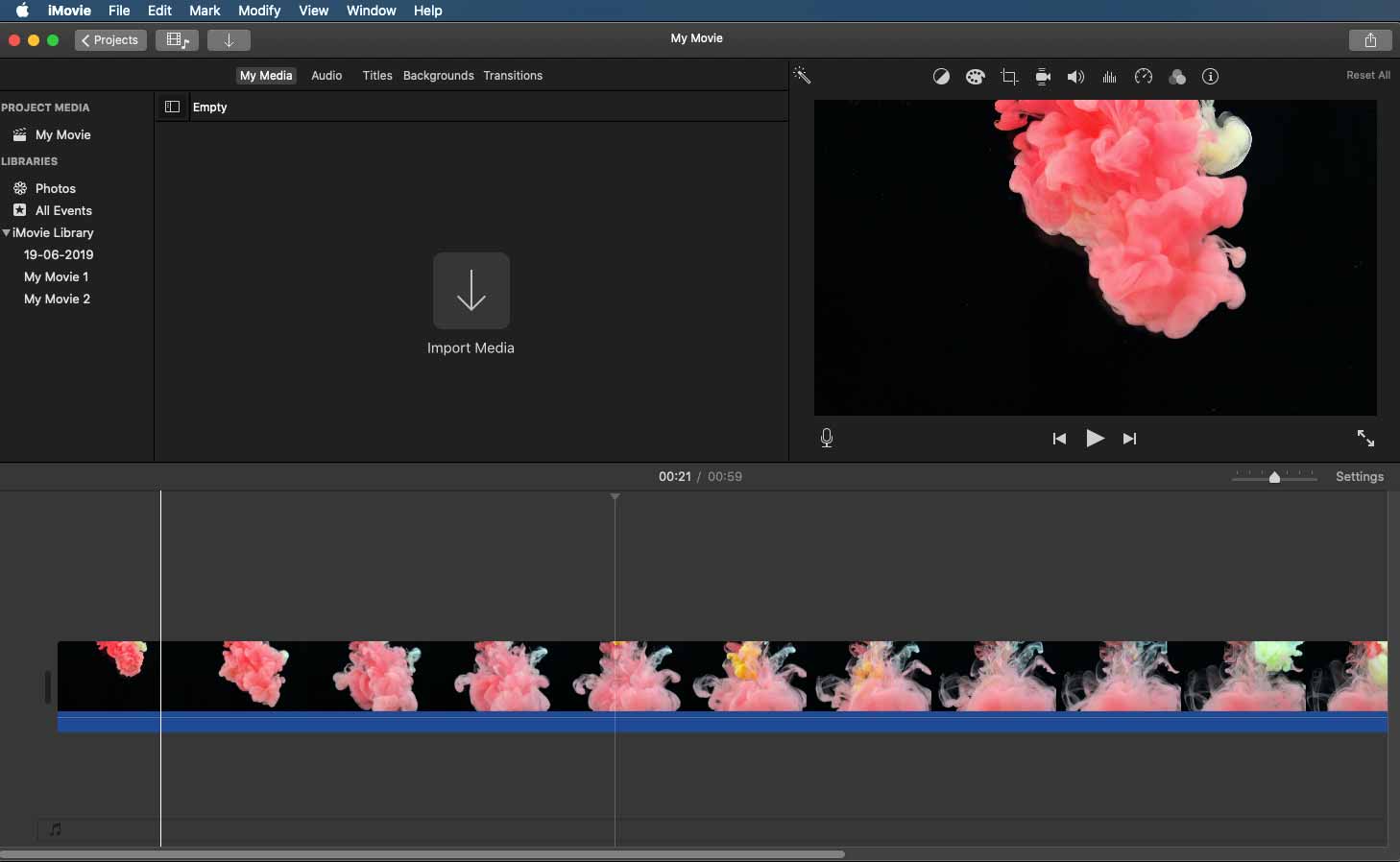Open the Modify menu
Viewport: 1400px width, 862px height.
259,11
